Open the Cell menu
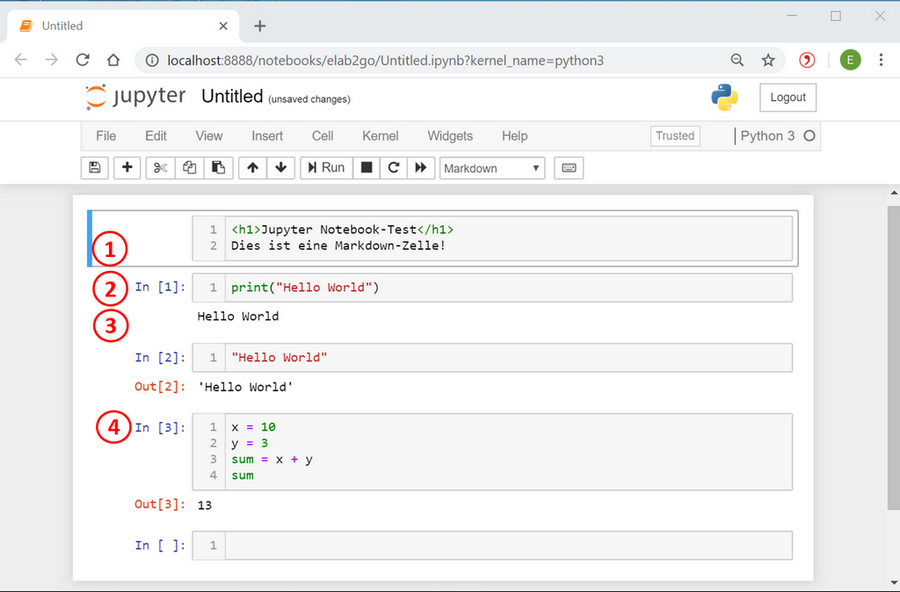Screen dimensions: 900x592 [323, 136]
